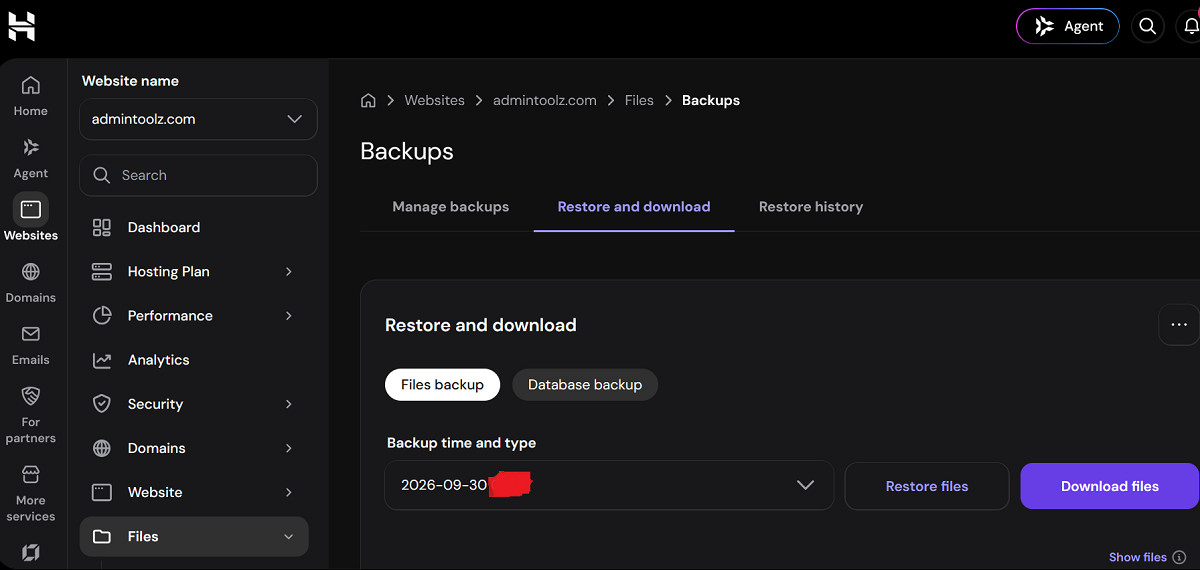Open Domains item in sidebar menu
This screenshot has height=570, width=1200.
(x=194, y=448)
